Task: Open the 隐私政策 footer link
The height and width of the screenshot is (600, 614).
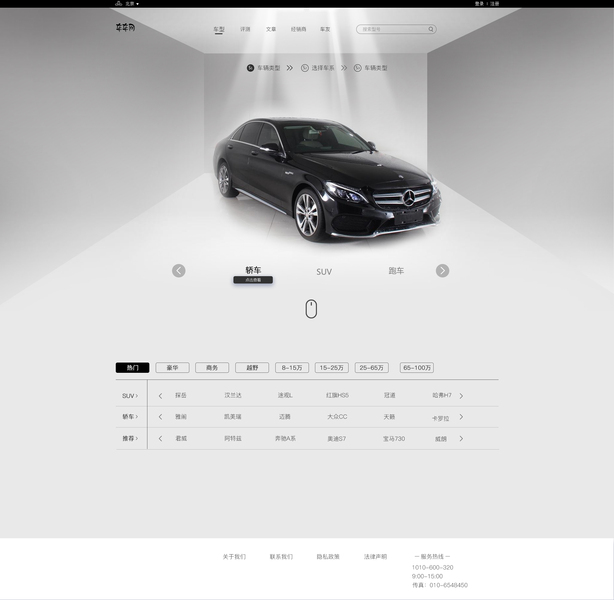Action: tap(328, 557)
